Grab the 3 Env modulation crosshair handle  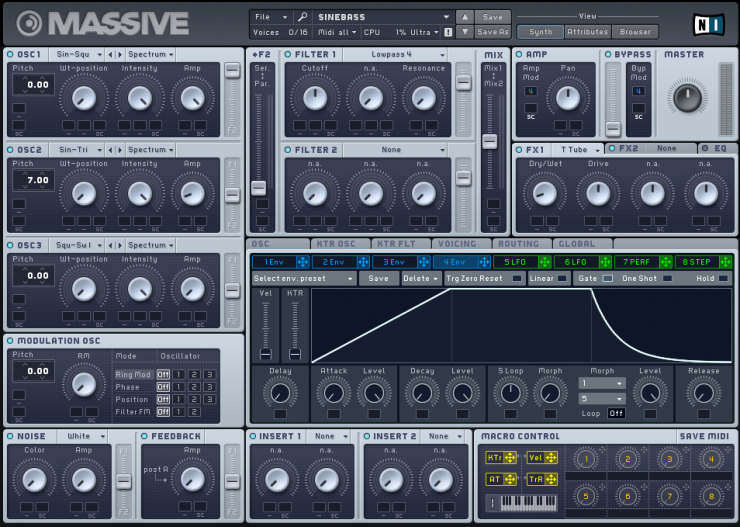423,262
